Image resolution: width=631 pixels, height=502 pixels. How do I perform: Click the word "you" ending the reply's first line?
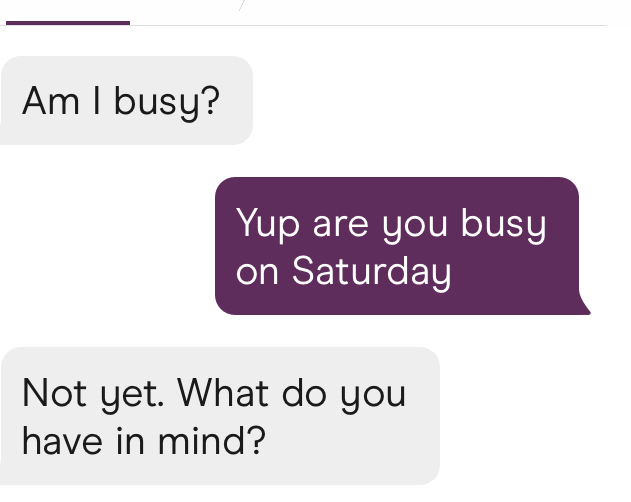pos(373,394)
